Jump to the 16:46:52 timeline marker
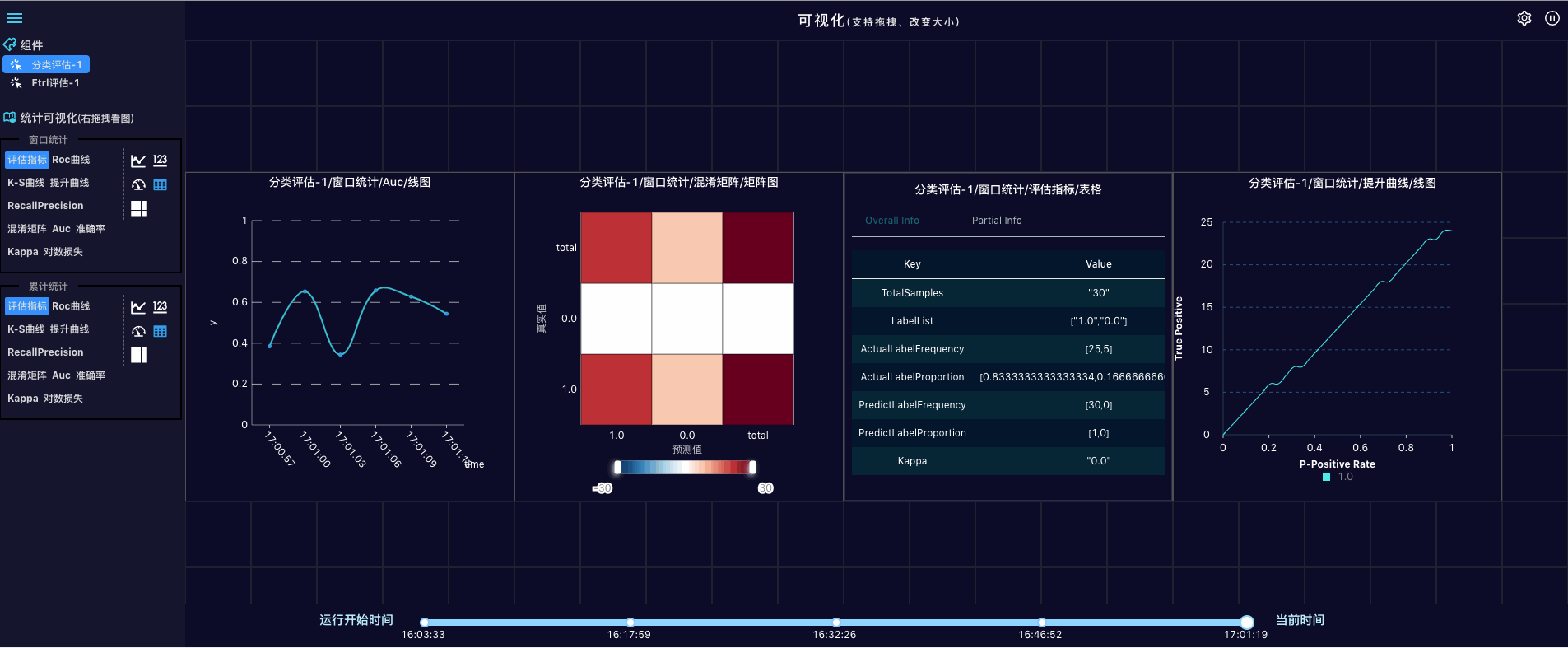The width and height of the screenshot is (1568, 648). click(x=1041, y=622)
